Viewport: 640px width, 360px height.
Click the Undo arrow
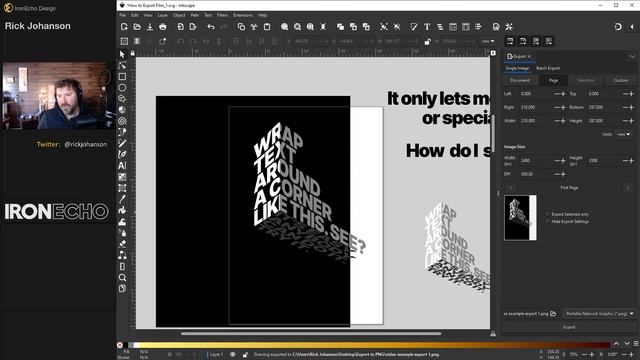click(211, 27)
